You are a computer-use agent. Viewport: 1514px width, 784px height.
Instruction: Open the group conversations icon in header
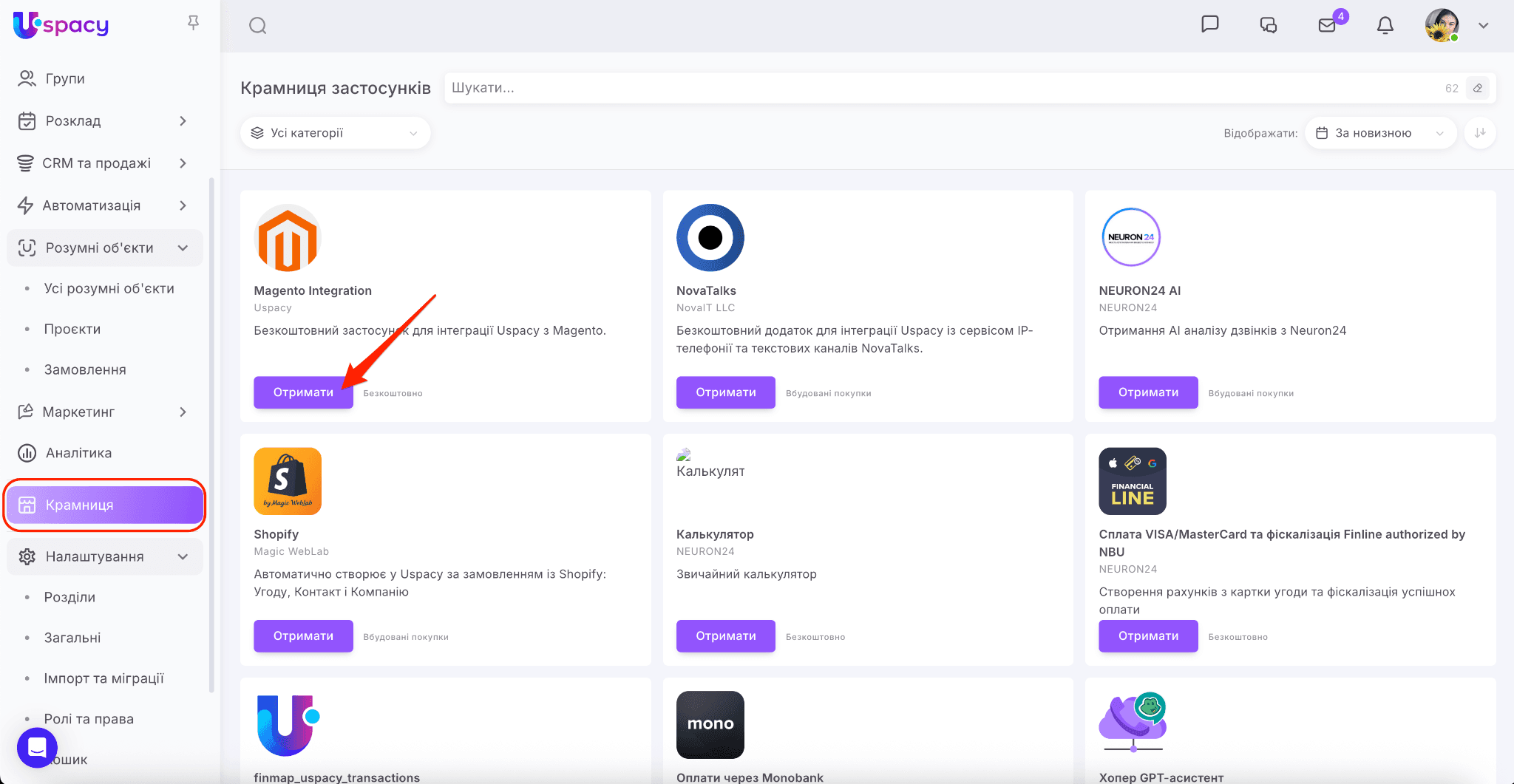click(1268, 25)
